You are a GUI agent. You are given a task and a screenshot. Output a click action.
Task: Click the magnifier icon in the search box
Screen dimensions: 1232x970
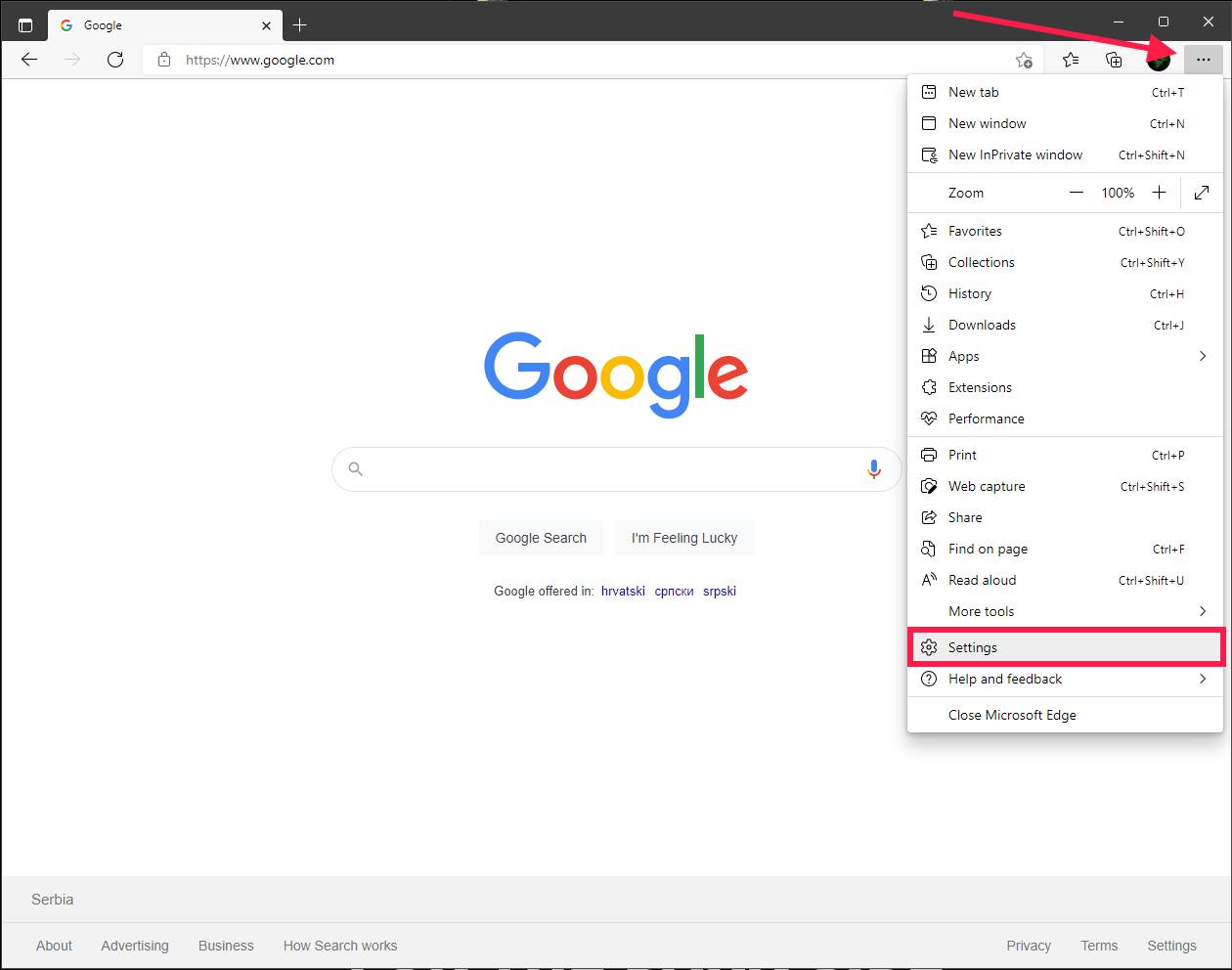pos(355,469)
